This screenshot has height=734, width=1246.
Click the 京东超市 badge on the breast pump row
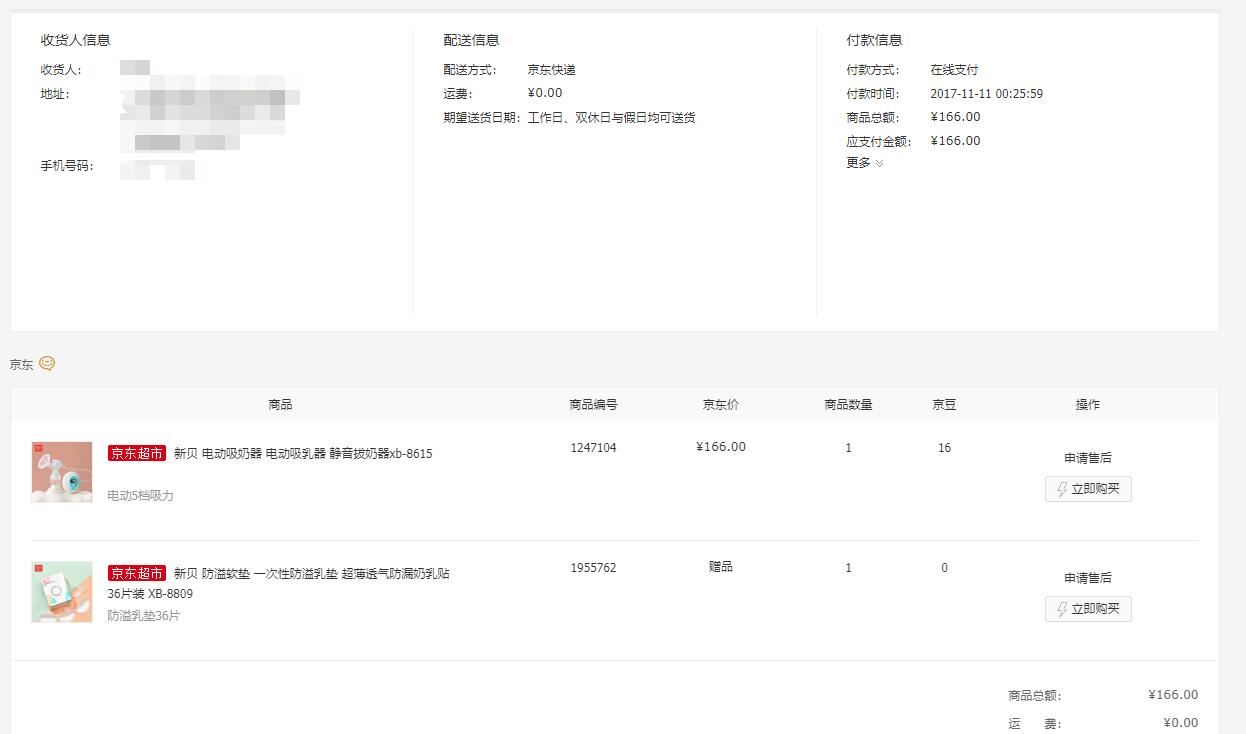[137, 454]
